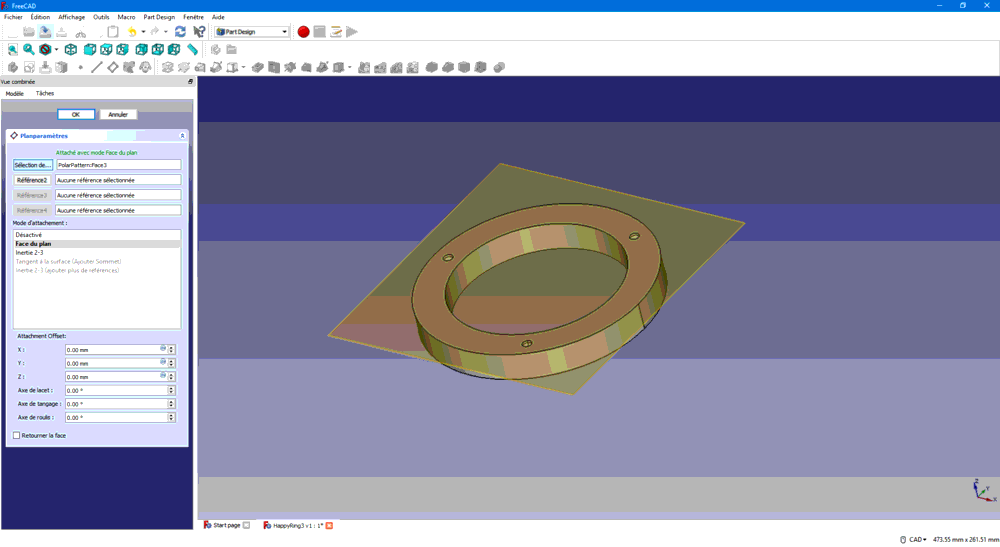
Task: Click the red Record macro button
Action: point(304,31)
